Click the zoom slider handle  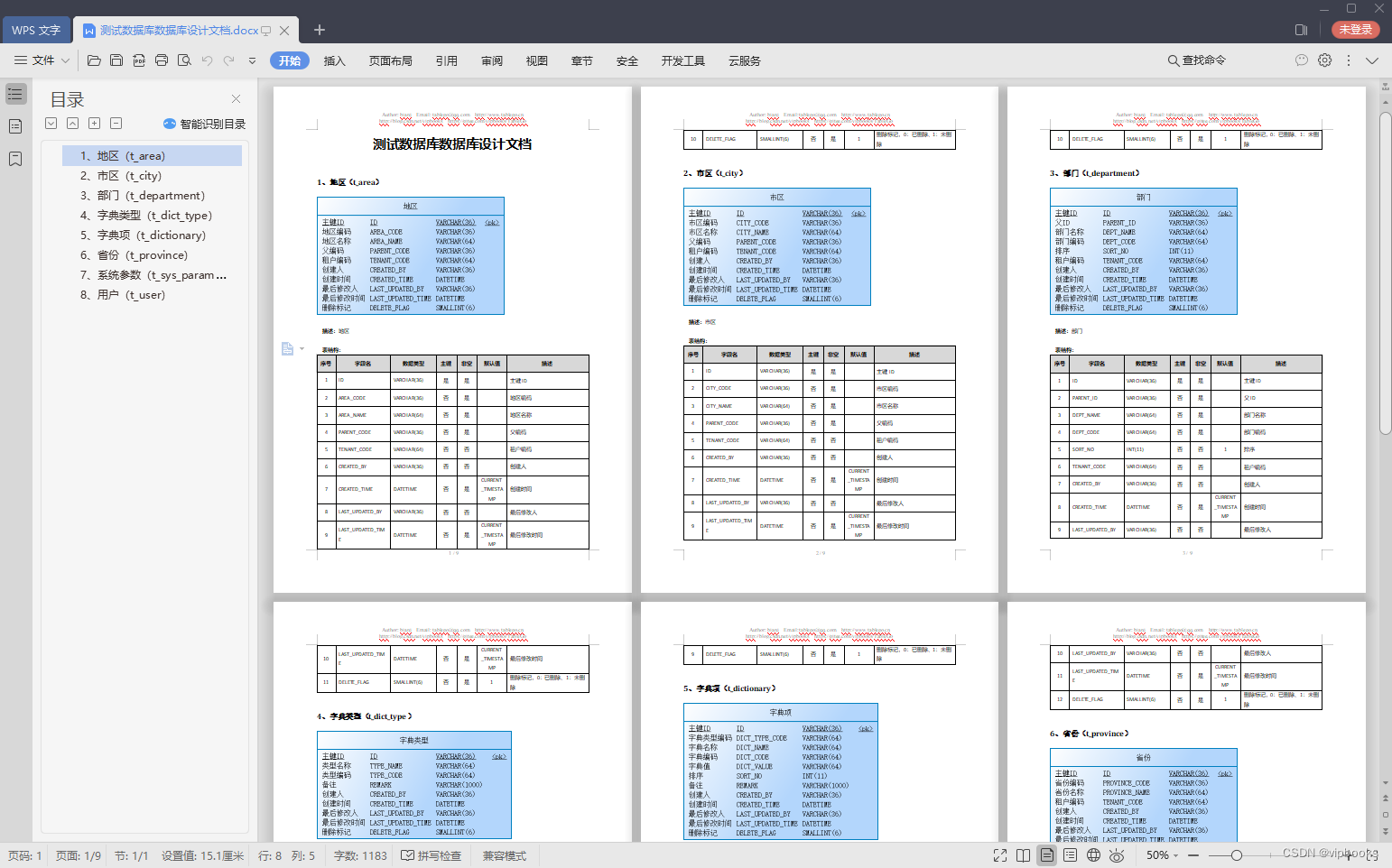1237,855
